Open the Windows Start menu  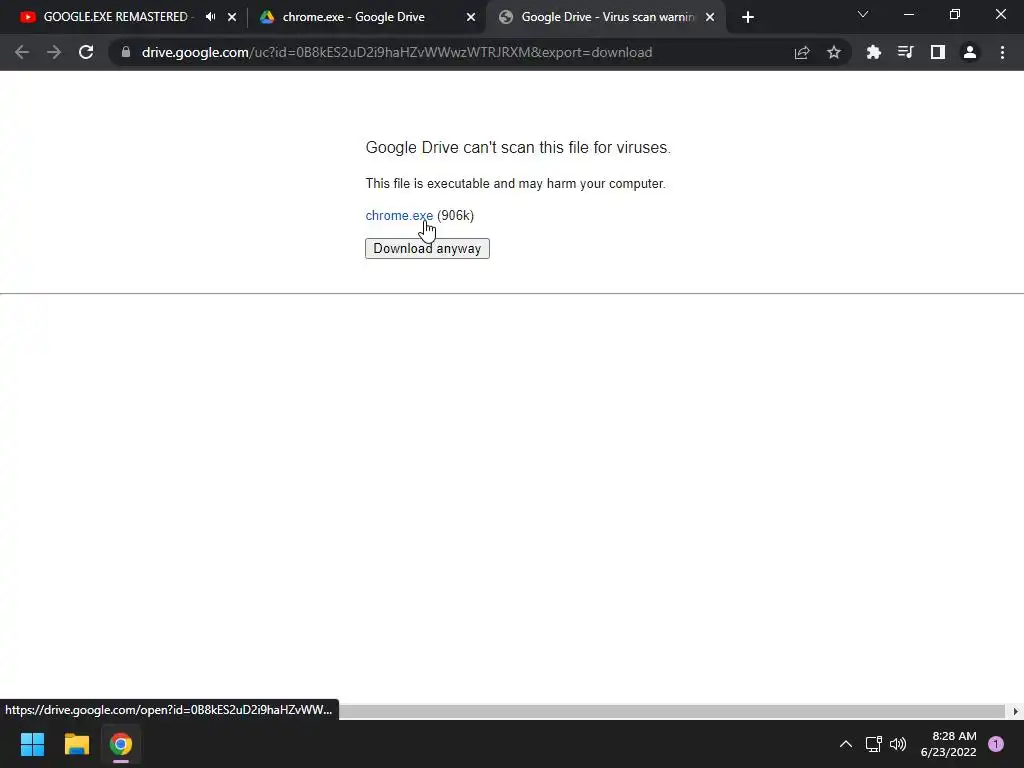32,744
